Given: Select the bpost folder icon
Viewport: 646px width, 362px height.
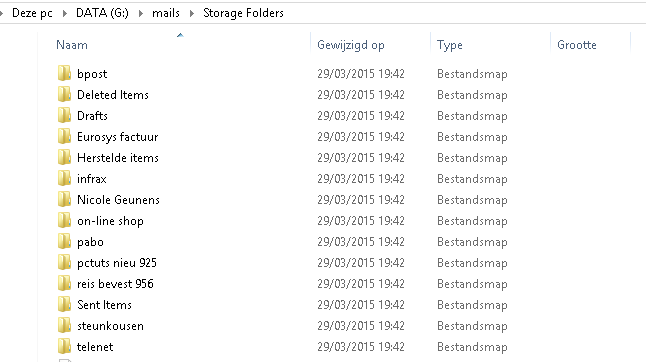Looking at the screenshot, I should coord(64,73).
